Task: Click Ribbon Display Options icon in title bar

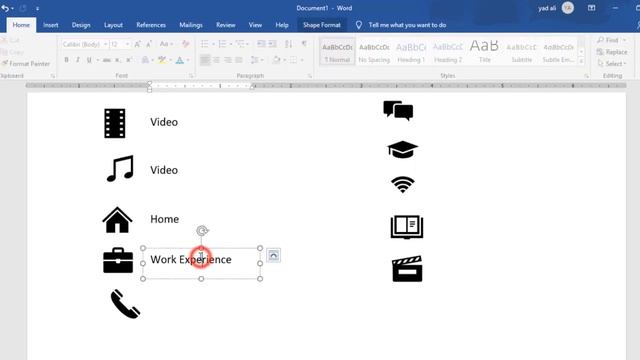Action: click(x=591, y=8)
